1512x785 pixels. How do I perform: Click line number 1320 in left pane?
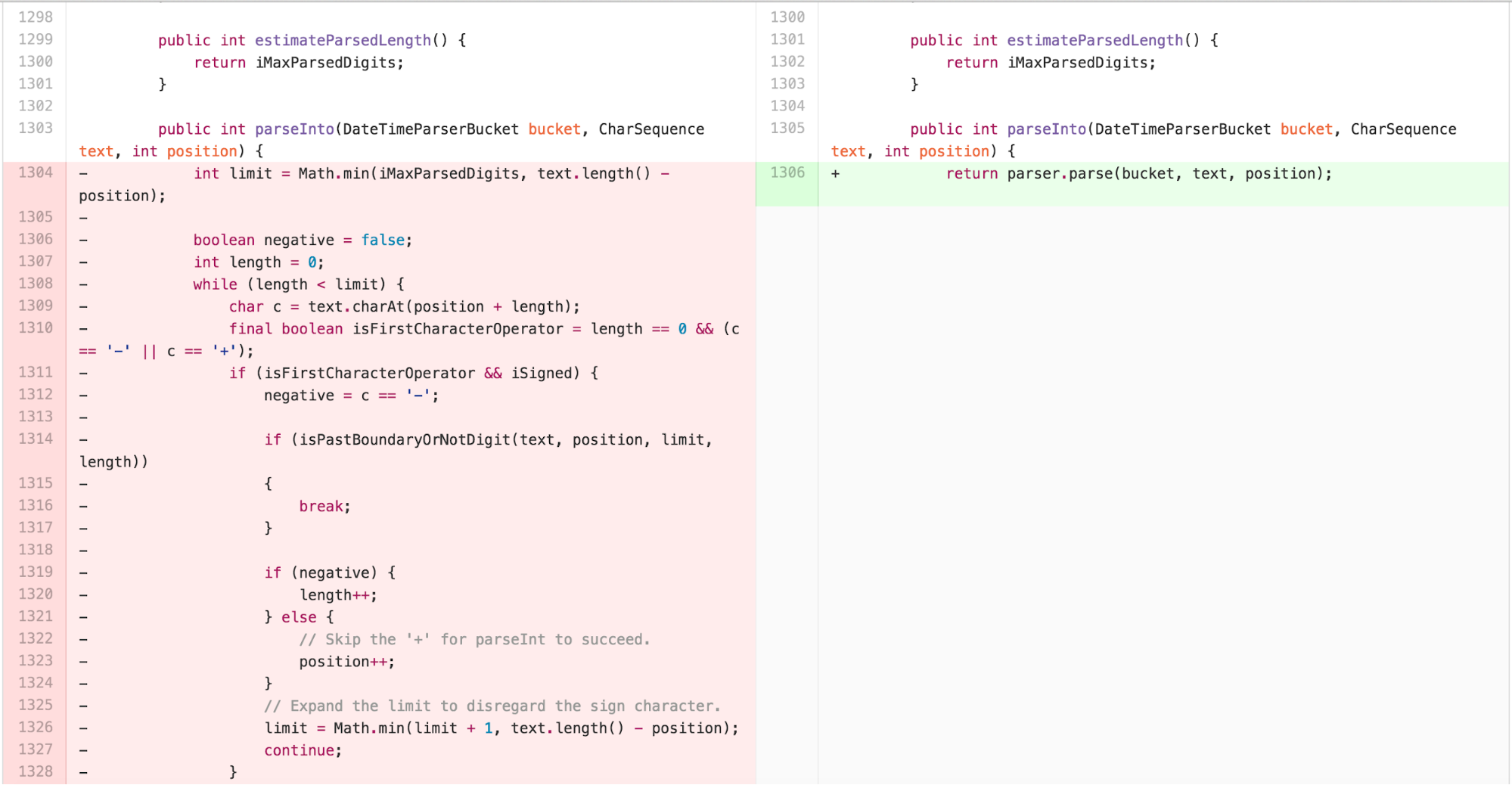coord(36,594)
